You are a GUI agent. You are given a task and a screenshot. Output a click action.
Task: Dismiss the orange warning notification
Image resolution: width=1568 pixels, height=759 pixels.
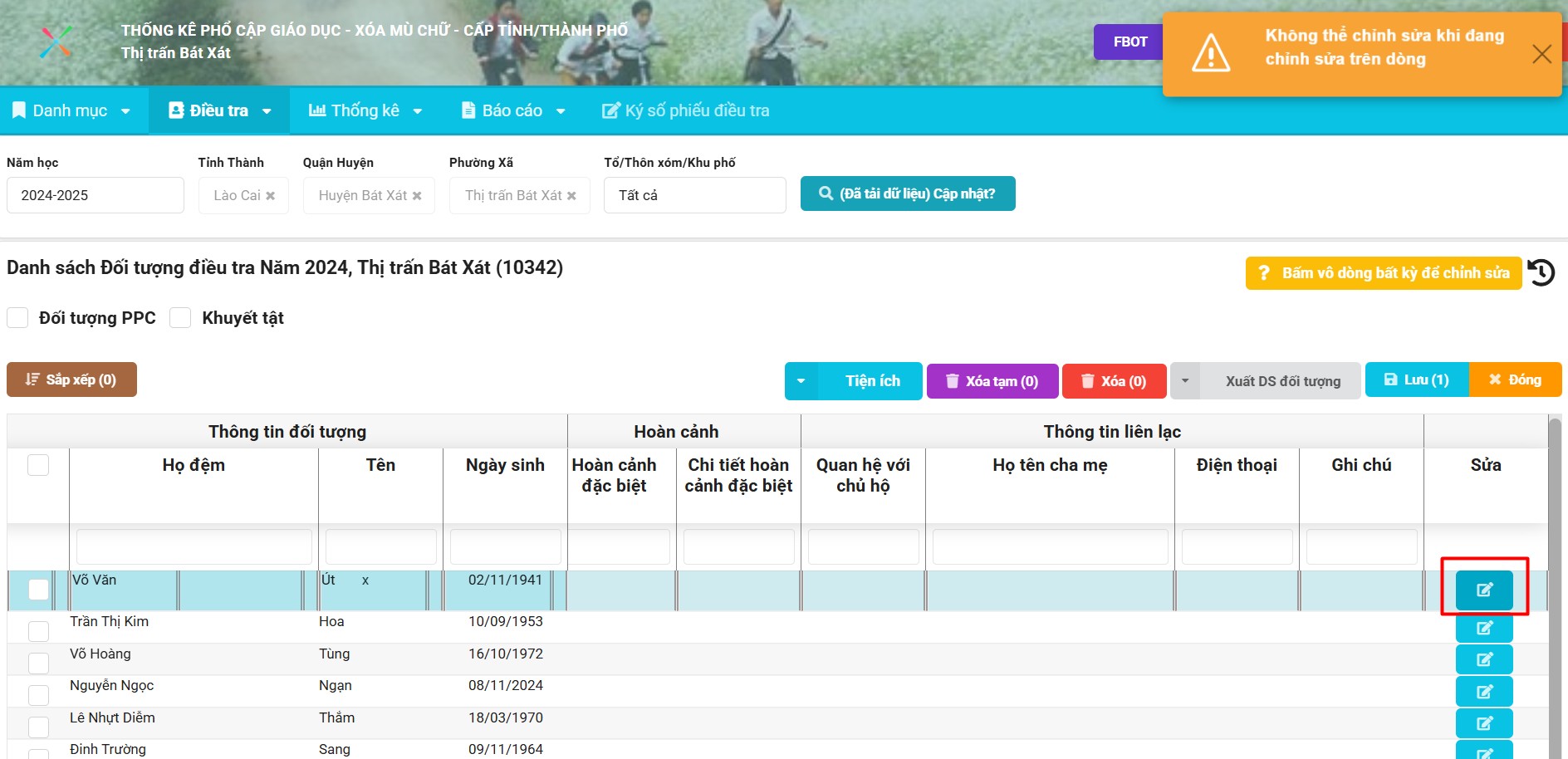1541,54
